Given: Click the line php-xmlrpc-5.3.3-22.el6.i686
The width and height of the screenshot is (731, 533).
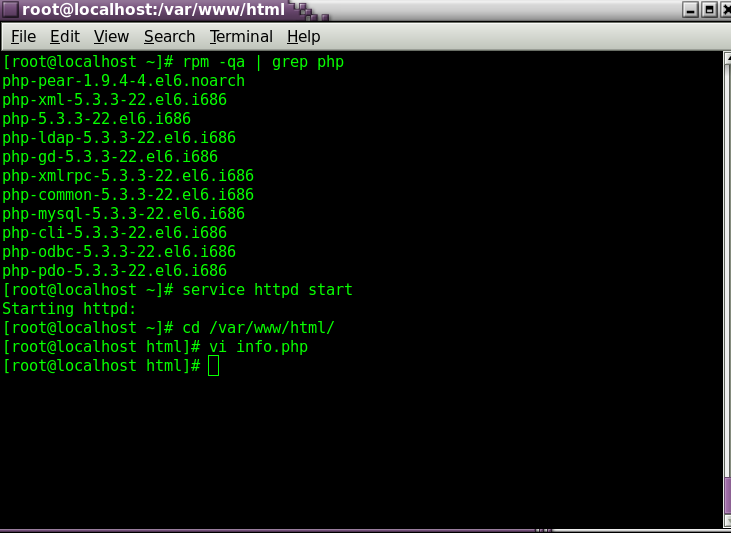Looking at the screenshot, I should coord(128,176).
